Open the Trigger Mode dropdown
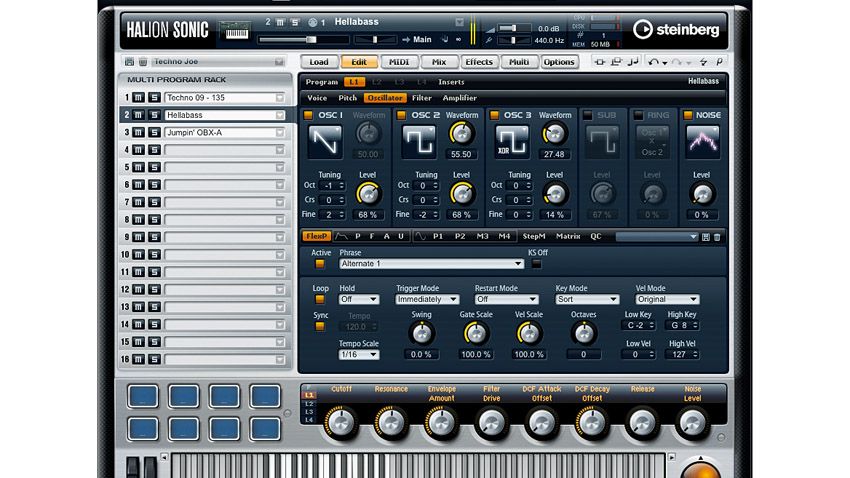The image size is (850, 478). (427, 299)
